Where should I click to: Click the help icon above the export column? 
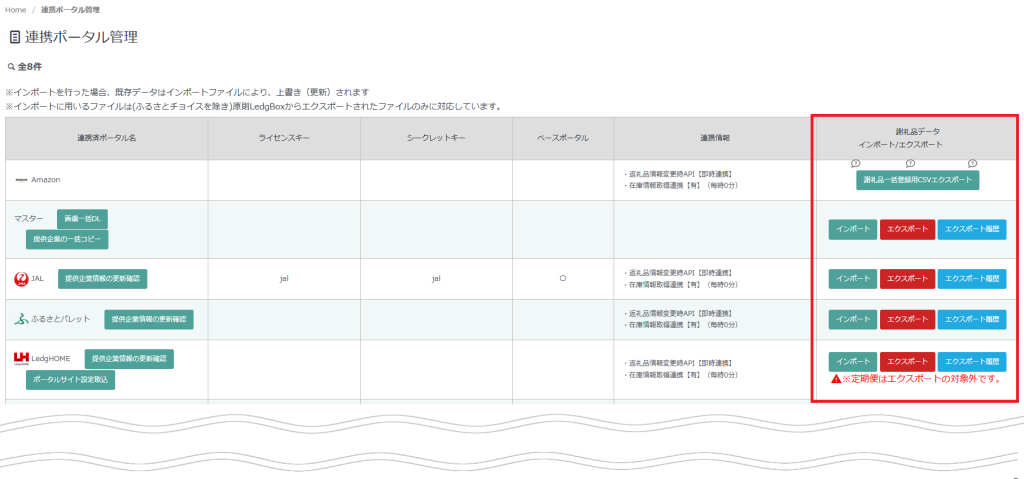click(x=910, y=163)
